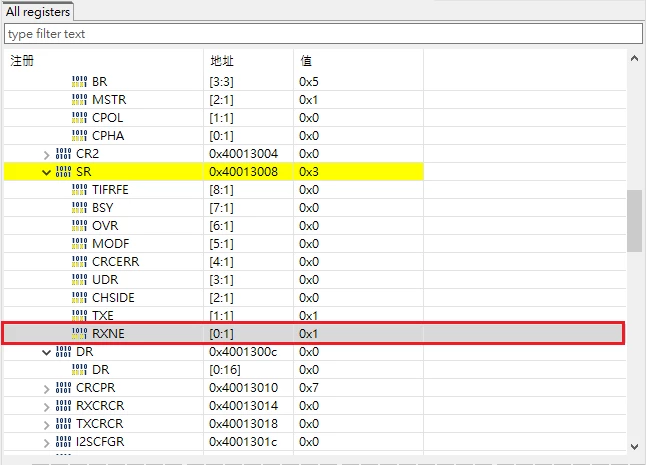This screenshot has height=465, width=646.
Task: Click the MODF bitfield icon
Action: click(x=79, y=244)
